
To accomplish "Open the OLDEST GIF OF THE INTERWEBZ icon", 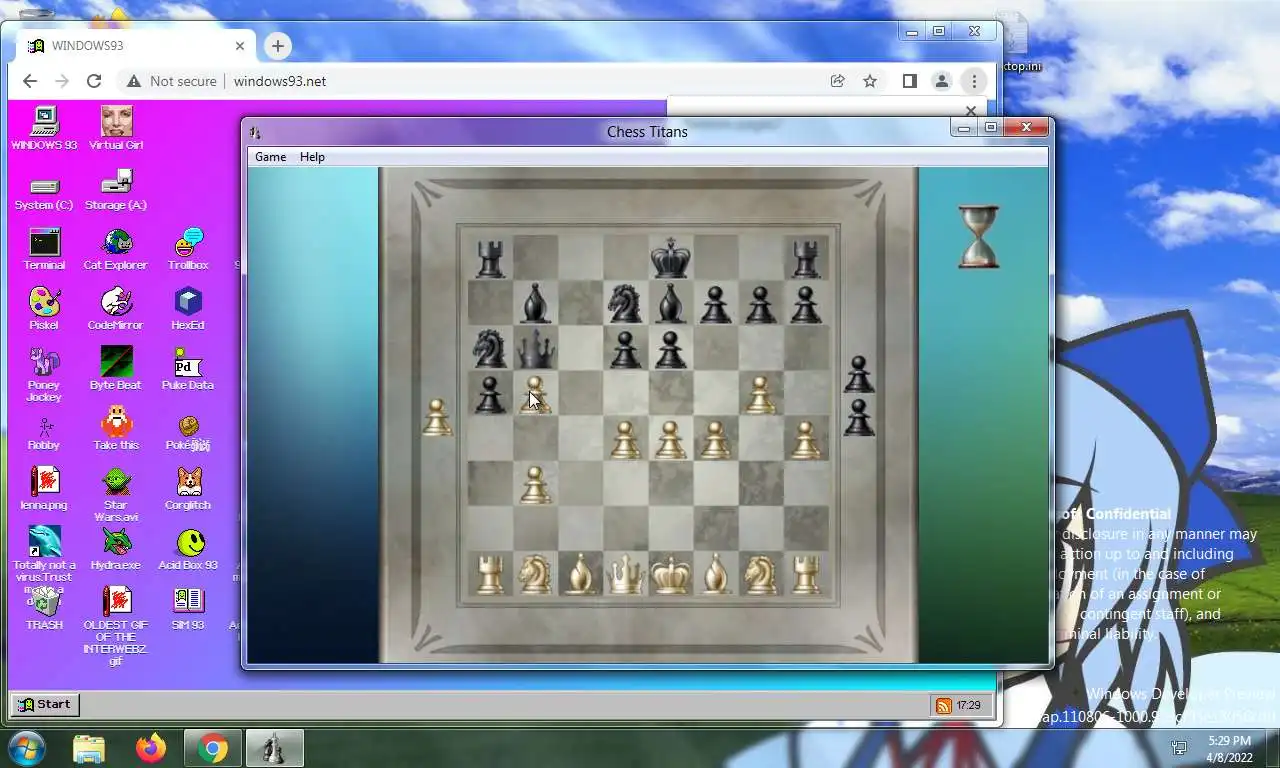I will tap(116, 627).
